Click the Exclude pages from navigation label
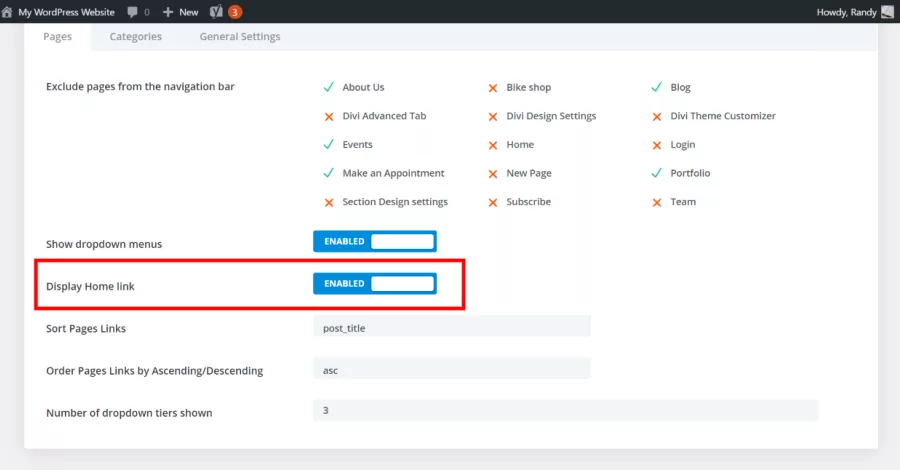Viewport: 900px width, 470px height. (x=140, y=87)
